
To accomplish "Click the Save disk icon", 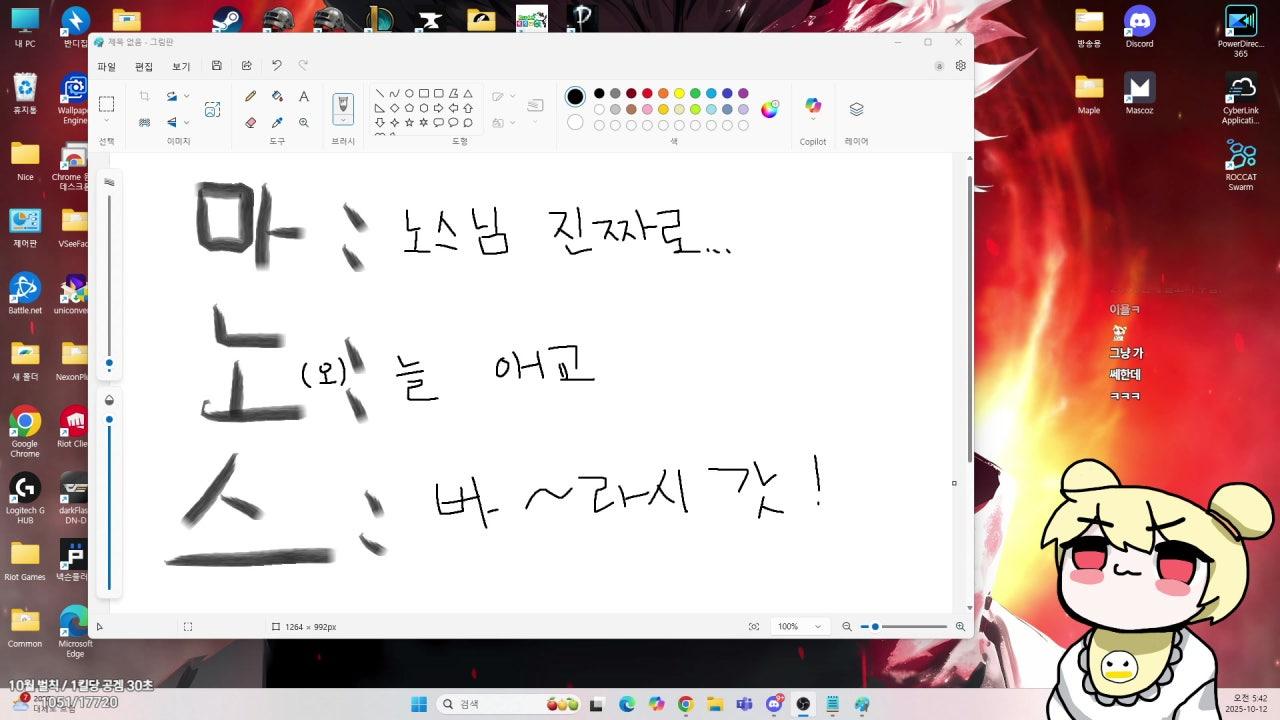I will [217, 66].
